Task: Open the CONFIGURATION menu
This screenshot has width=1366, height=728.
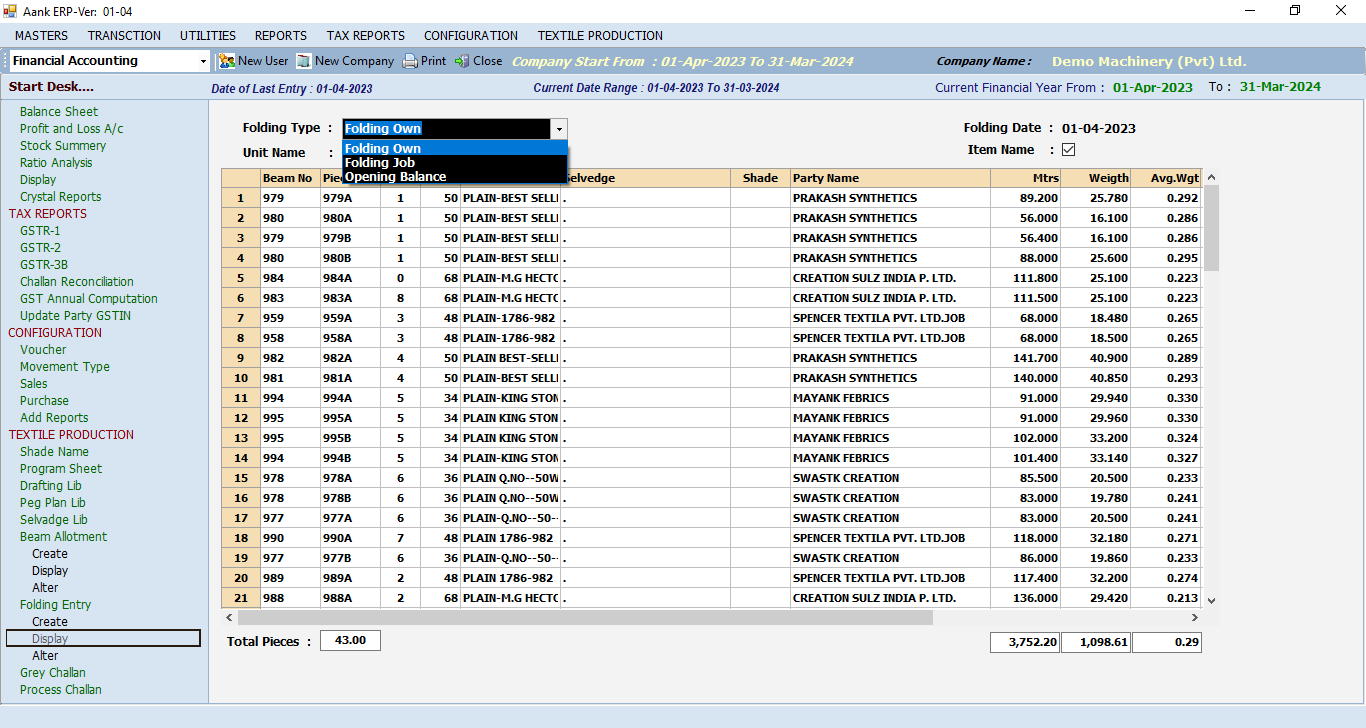Action: click(471, 35)
